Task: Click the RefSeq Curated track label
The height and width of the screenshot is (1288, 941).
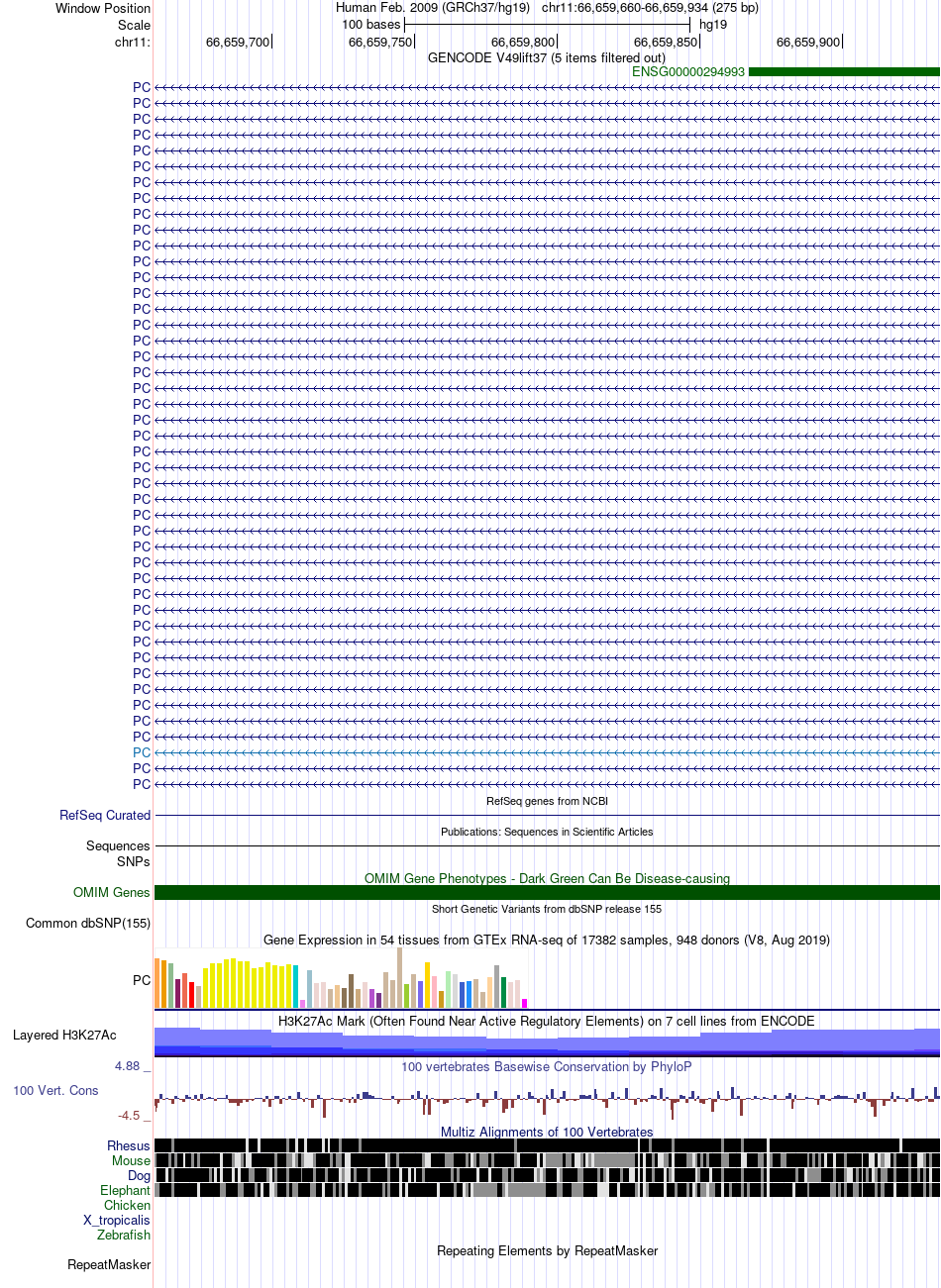Action: (x=105, y=816)
